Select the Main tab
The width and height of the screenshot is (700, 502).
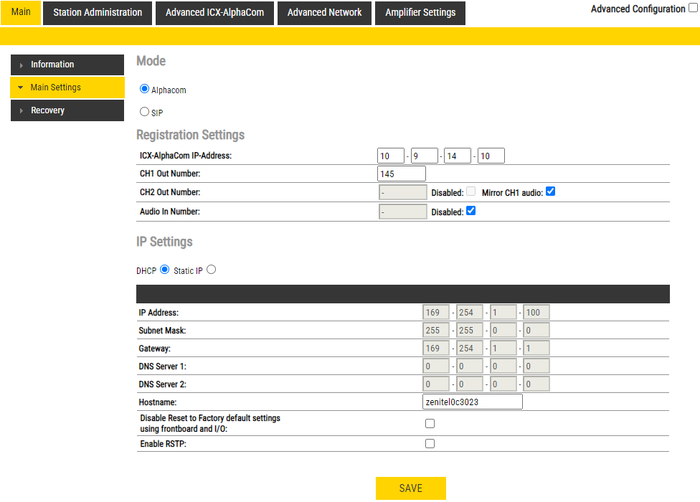tap(21, 13)
